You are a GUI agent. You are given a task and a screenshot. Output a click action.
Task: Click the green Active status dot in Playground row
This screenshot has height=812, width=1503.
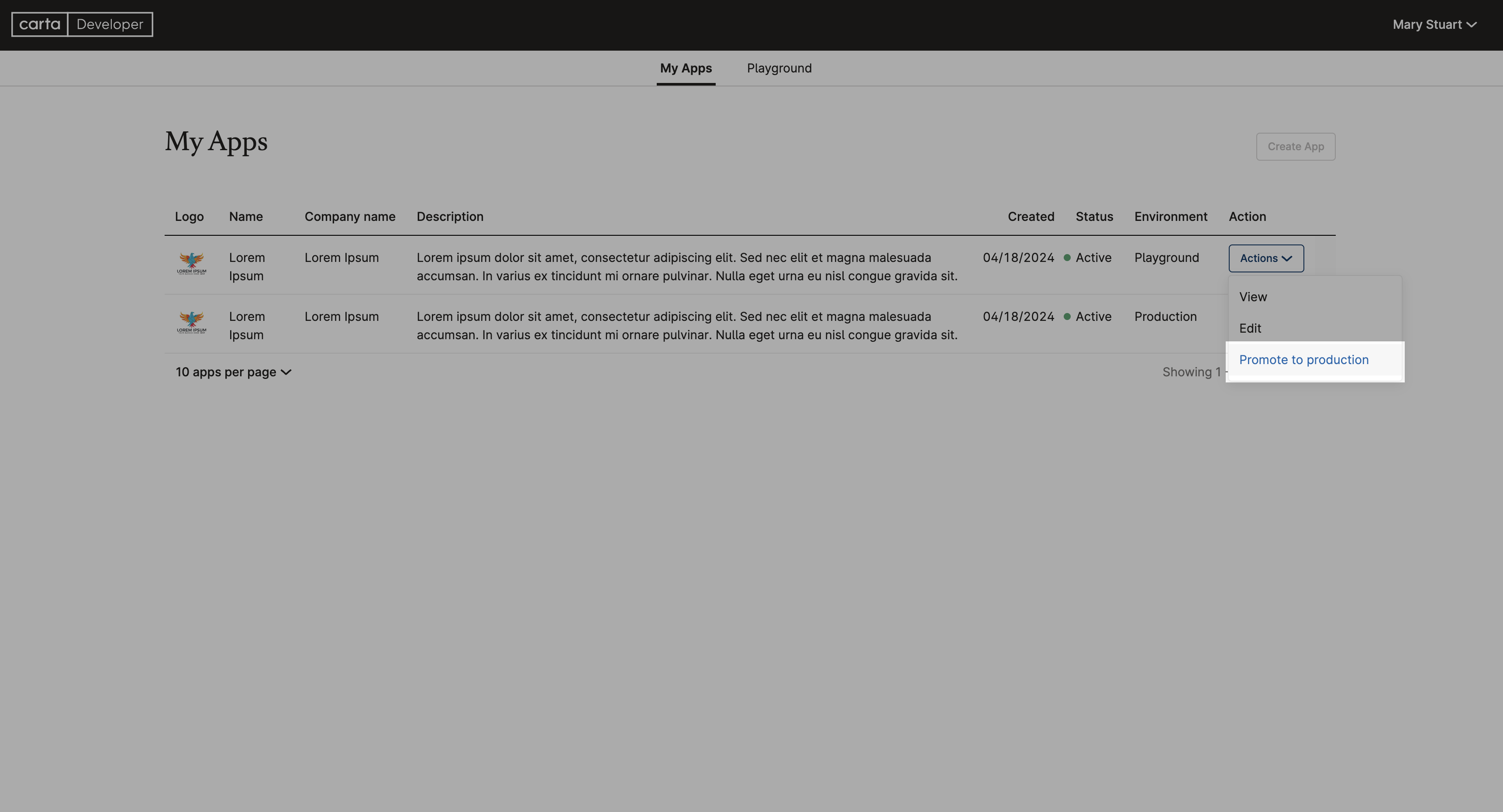(1067, 258)
